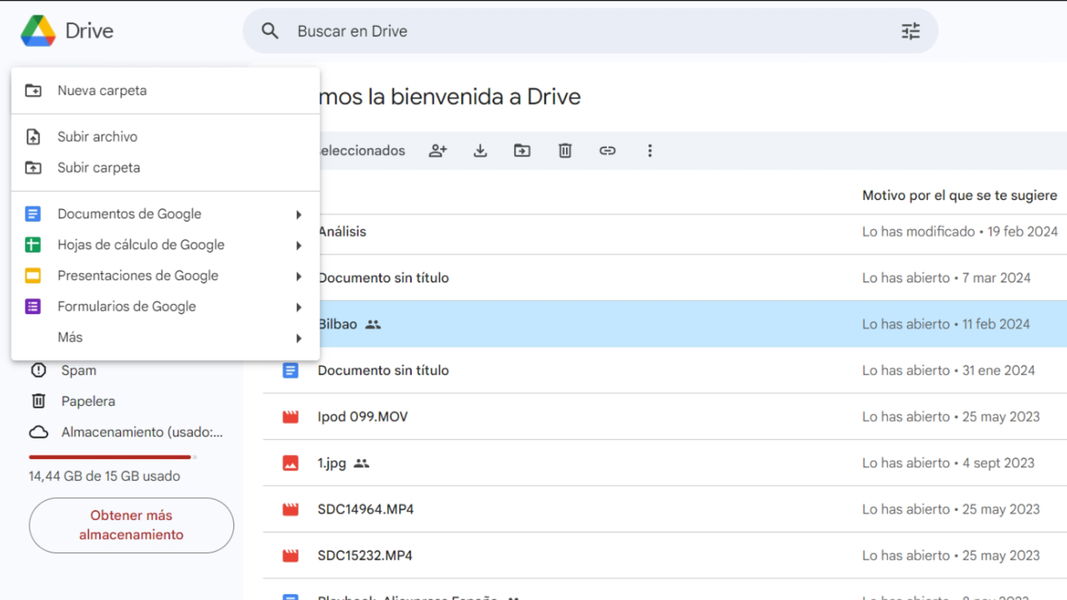Expand Hojas de cálculo de Google submenu arrow
The height and width of the screenshot is (600, 1067).
pos(299,245)
